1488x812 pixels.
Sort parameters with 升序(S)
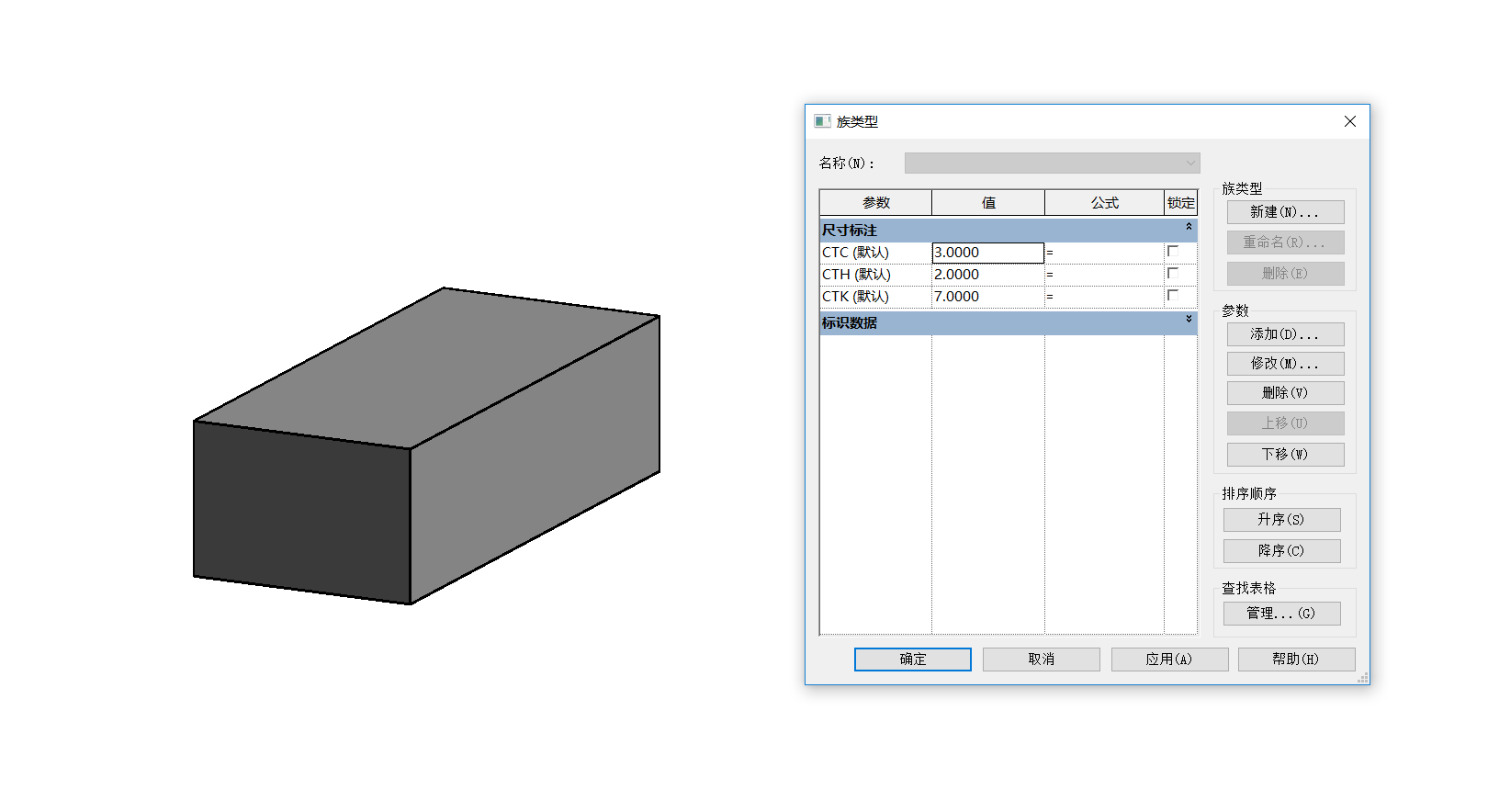pyautogui.click(x=1281, y=520)
